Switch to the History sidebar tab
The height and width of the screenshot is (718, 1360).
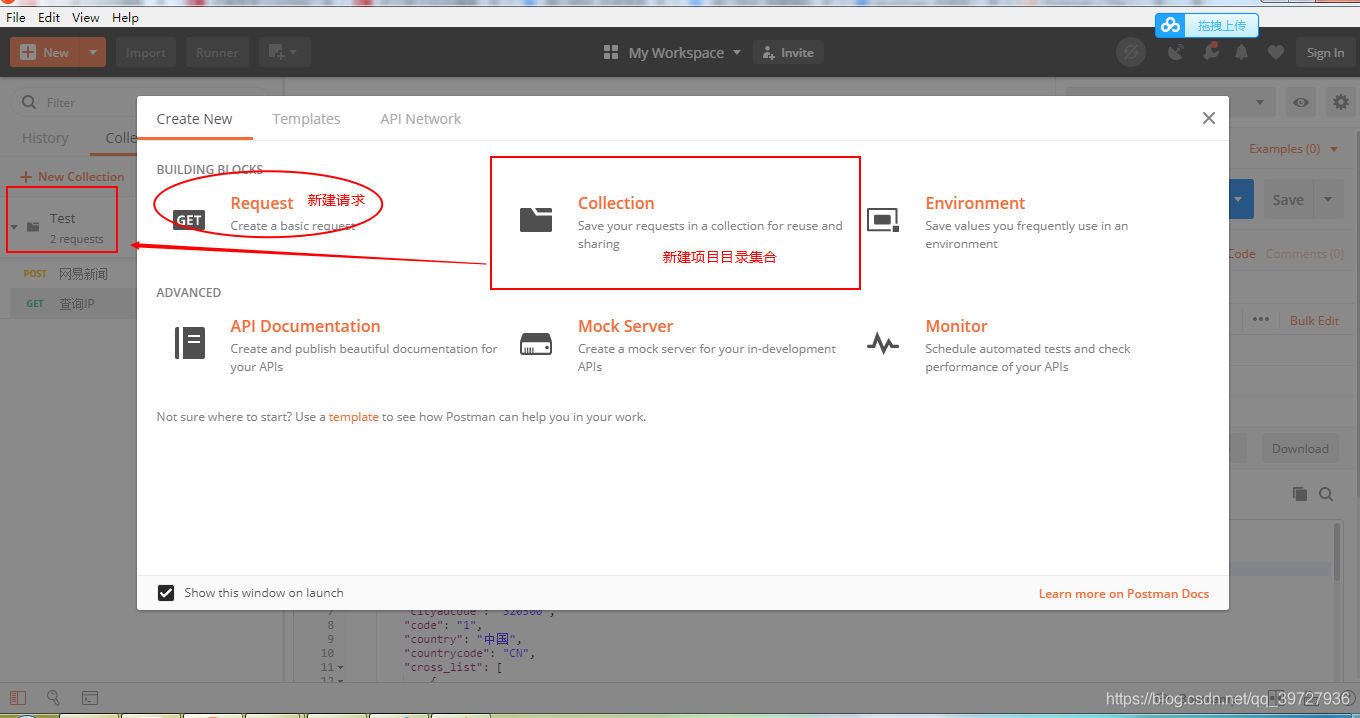point(45,138)
